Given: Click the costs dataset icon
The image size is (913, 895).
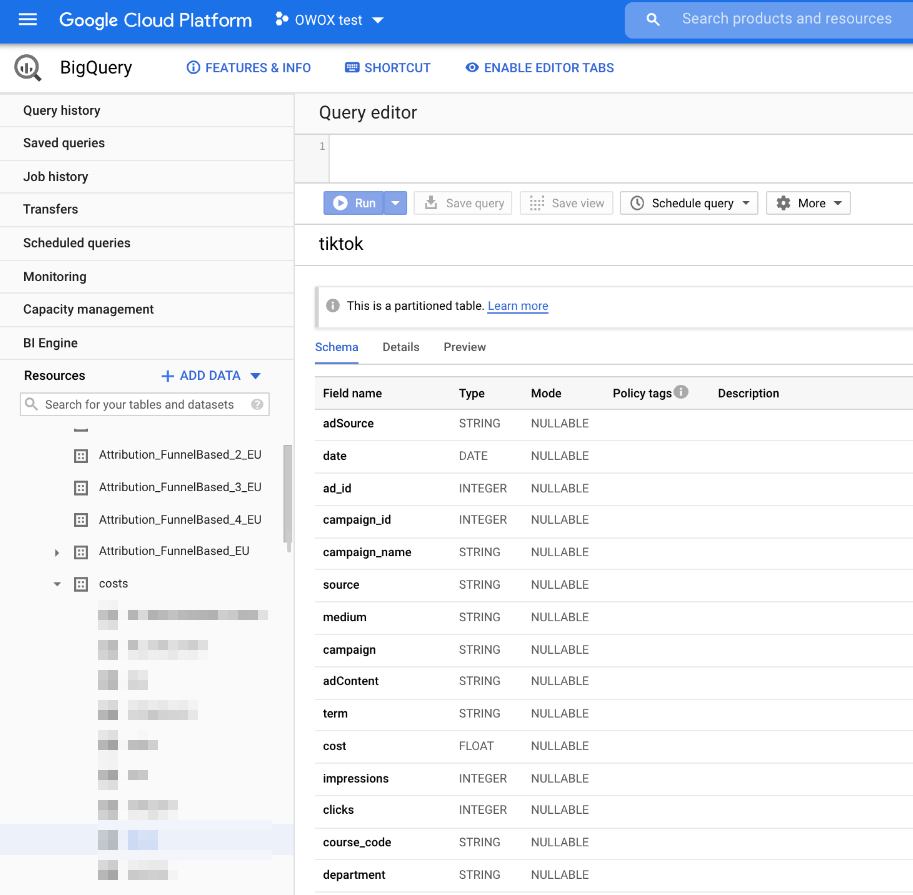Looking at the screenshot, I should [81, 584].
